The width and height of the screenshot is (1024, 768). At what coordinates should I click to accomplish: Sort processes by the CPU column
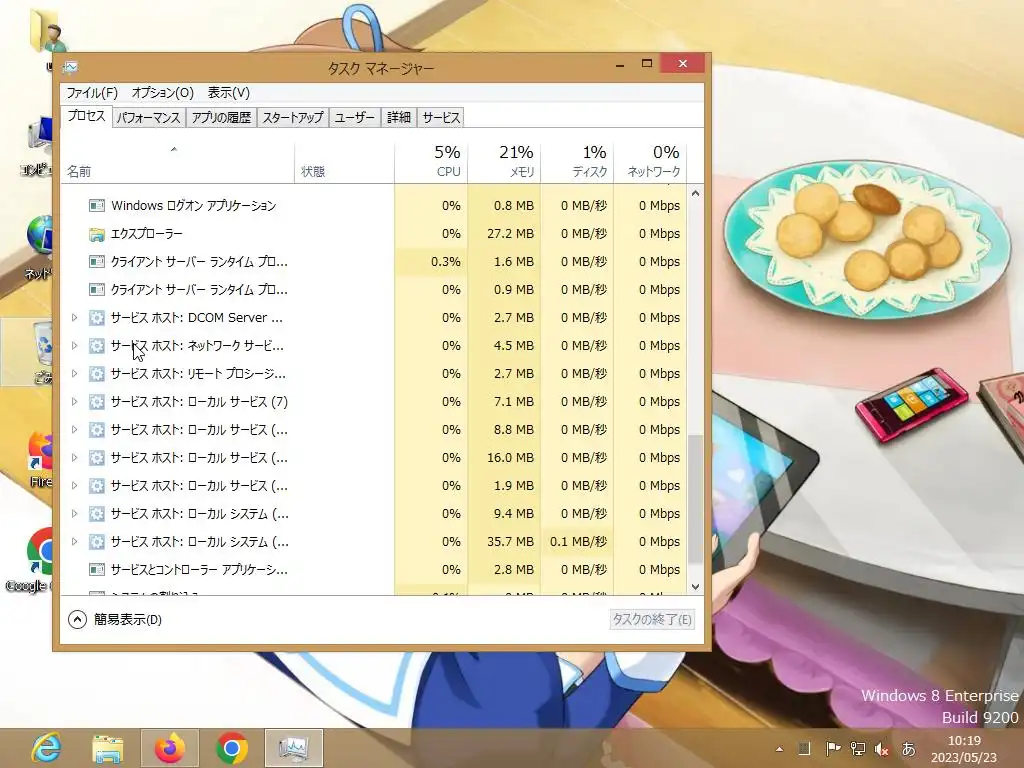point(431,161)
